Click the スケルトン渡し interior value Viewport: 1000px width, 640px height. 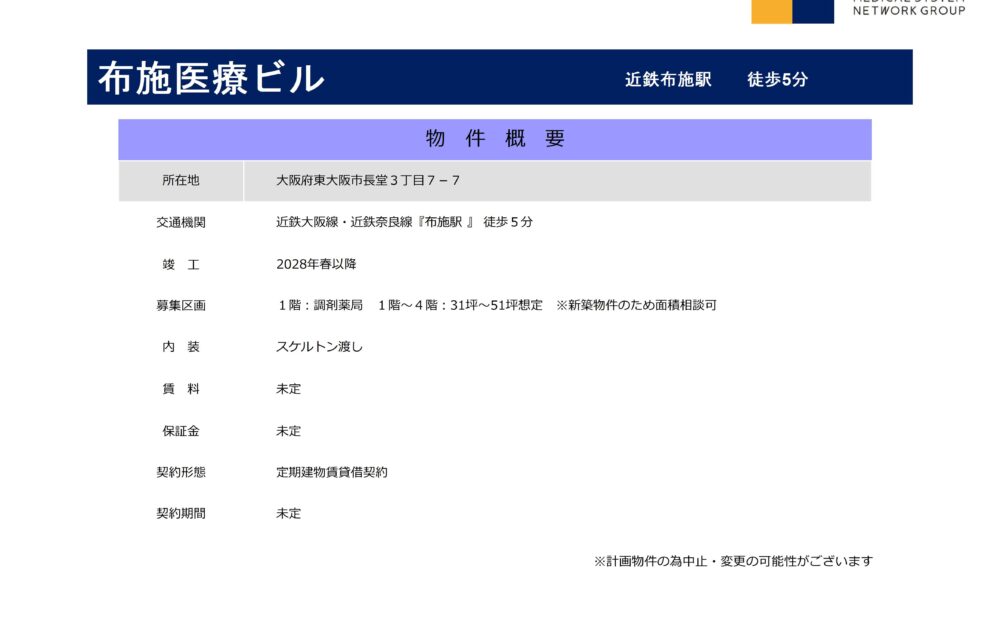319,347
